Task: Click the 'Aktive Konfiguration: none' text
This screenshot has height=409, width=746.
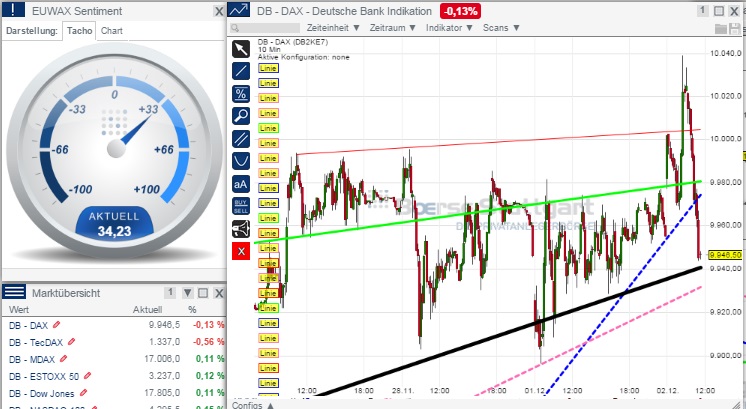Action: [x=304, y=57]
